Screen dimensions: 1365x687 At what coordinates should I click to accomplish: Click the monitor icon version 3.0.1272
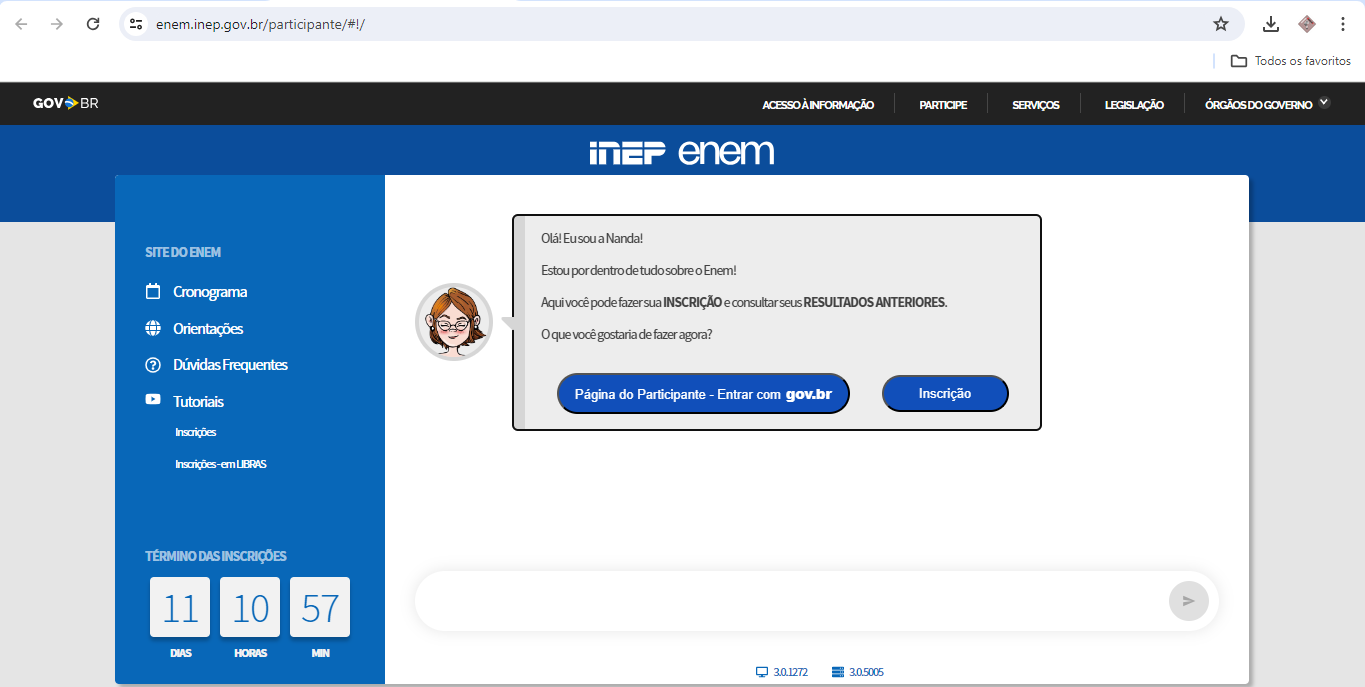762,672
